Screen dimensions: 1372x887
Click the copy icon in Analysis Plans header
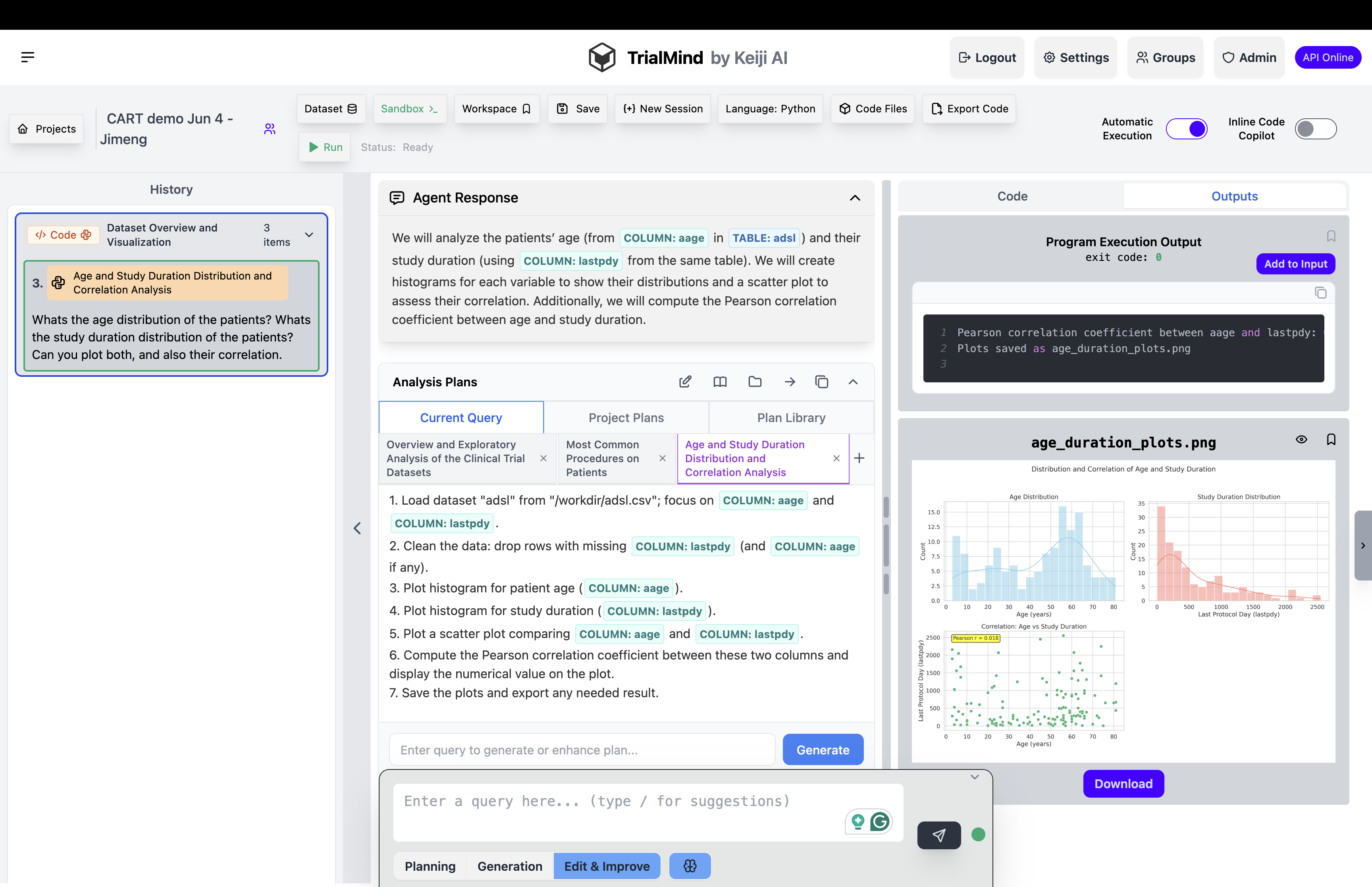coord(822,382)
